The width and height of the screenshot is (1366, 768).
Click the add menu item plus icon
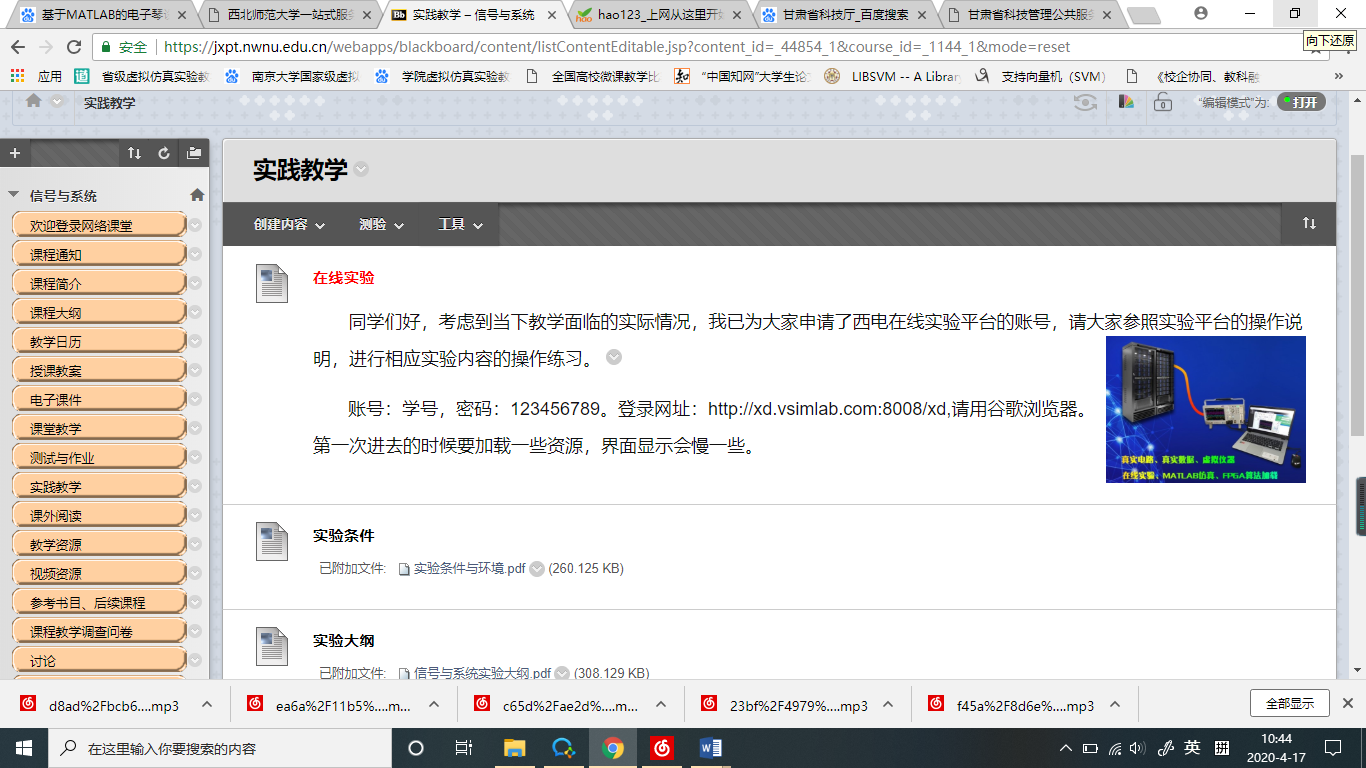point(14,153)
